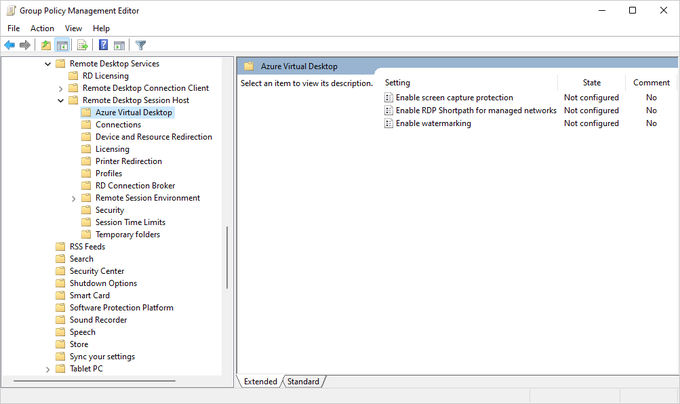Select Device and Resource Redirection folder
Viewport: 680px width, 404px height.
[x=154, y=137]
